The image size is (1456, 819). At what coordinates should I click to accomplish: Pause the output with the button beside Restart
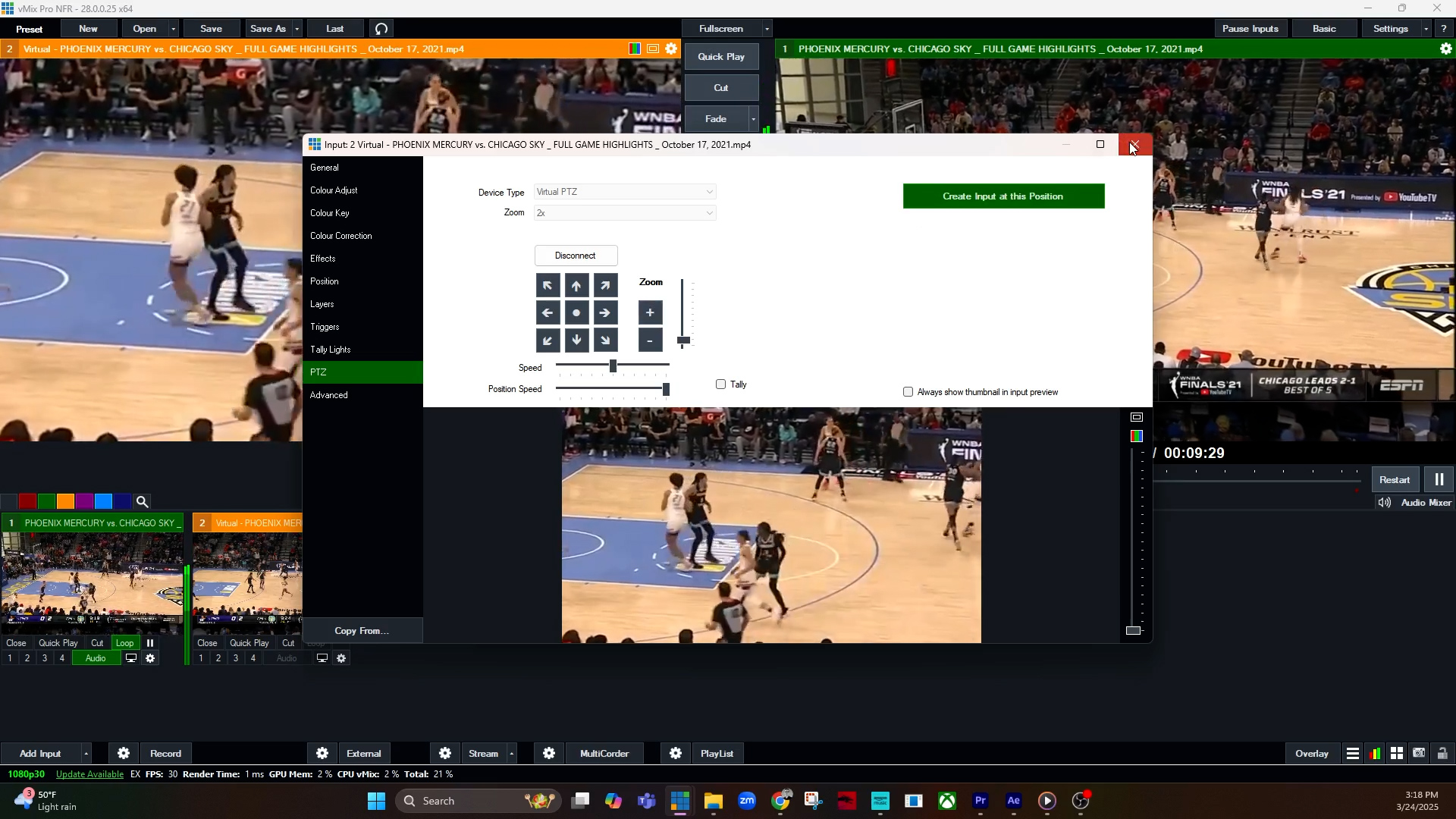point(1439,479)
